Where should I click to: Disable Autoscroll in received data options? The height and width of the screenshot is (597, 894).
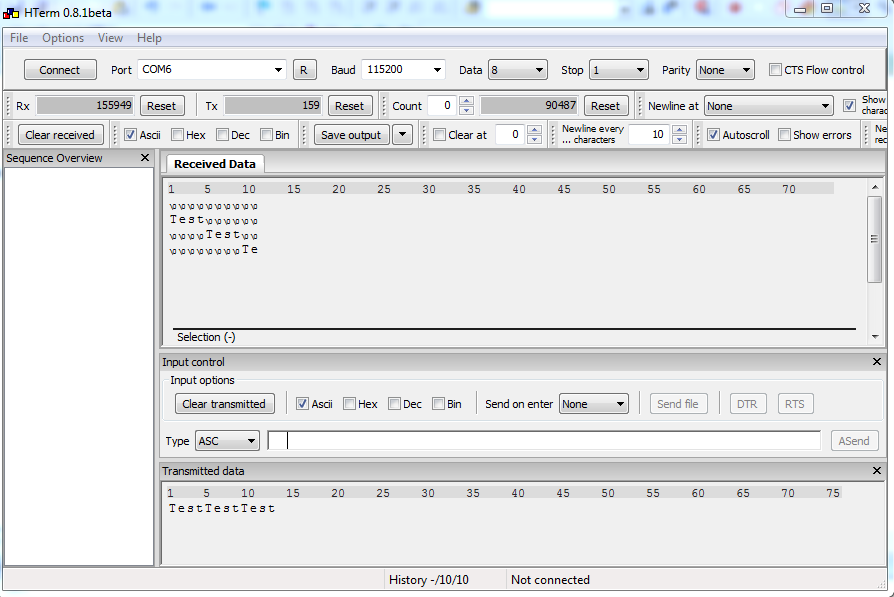713,134
